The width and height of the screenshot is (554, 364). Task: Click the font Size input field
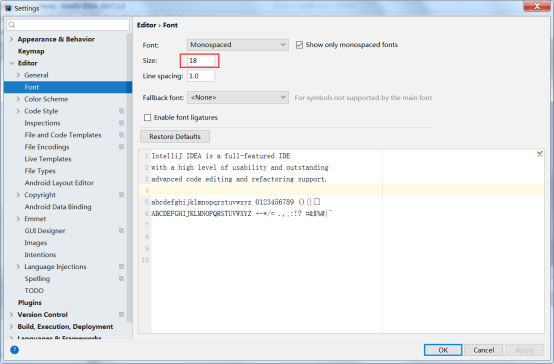click(x=201, y=60)
